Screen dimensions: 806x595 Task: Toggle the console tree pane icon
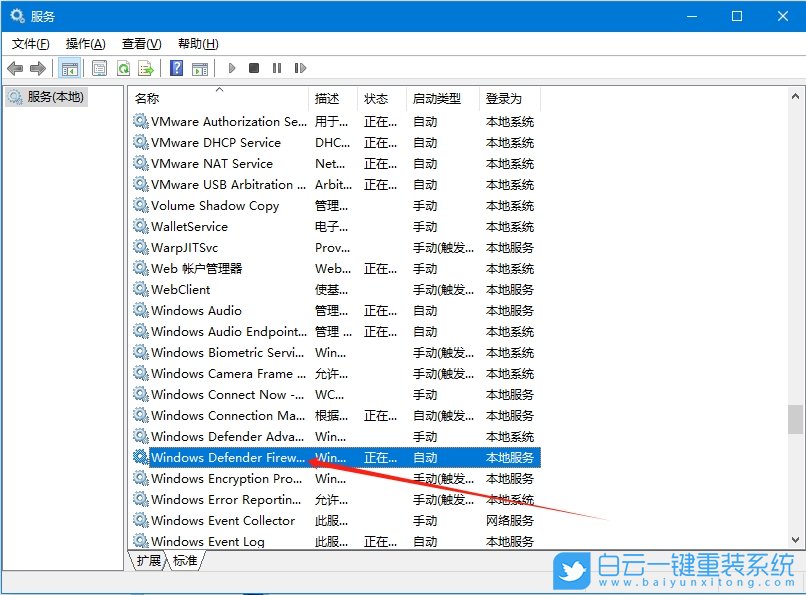(x=67, y=67)
